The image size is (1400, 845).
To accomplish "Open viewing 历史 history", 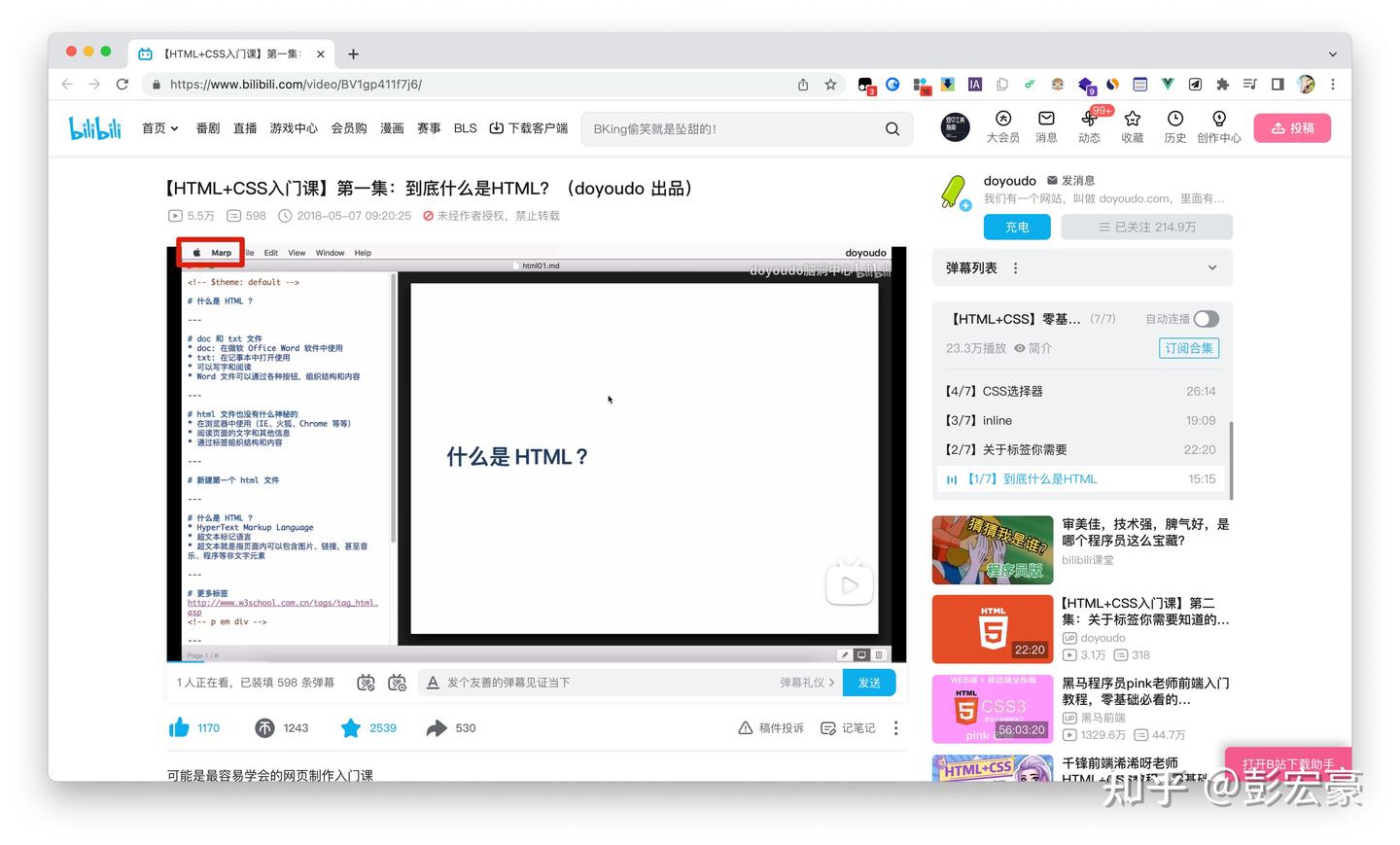I will [1174, 127].
